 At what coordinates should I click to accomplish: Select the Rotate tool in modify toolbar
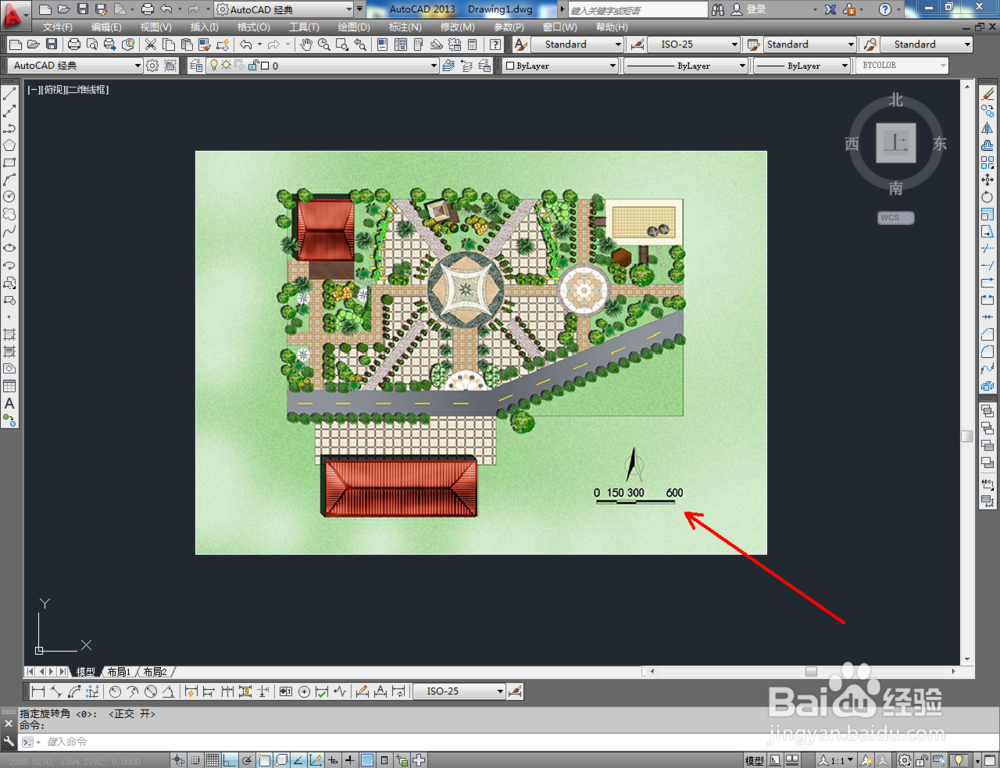[987, 197]
